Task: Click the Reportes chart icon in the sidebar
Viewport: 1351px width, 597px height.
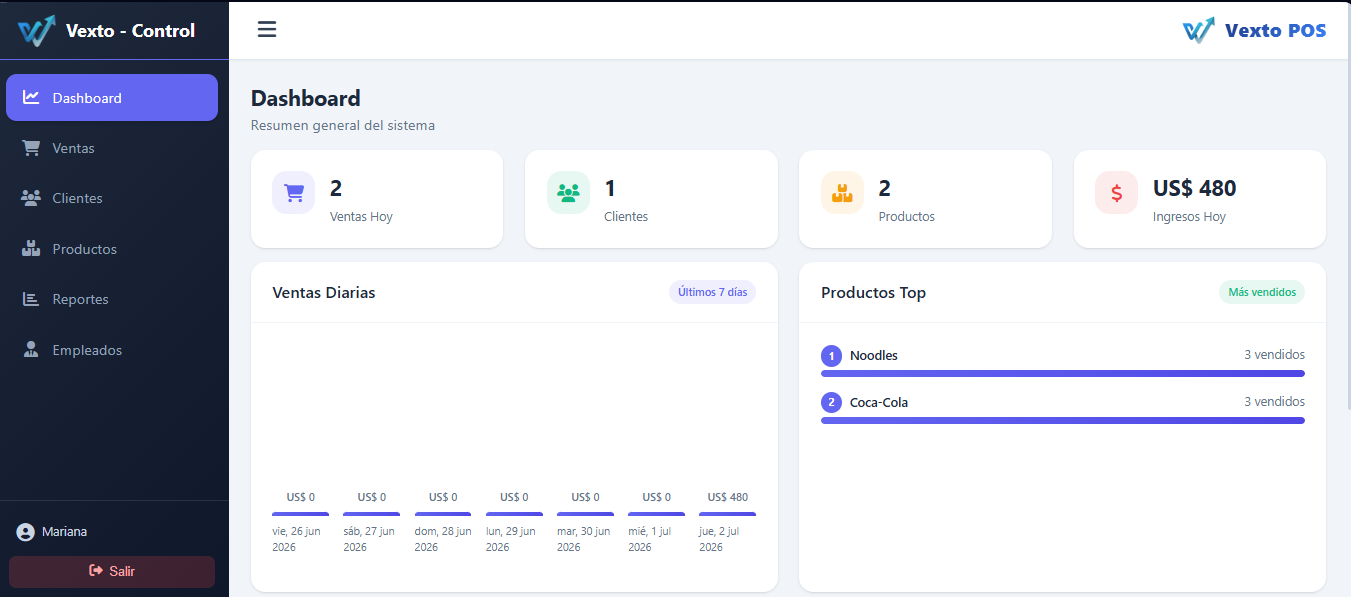Action: pos(31,299)
